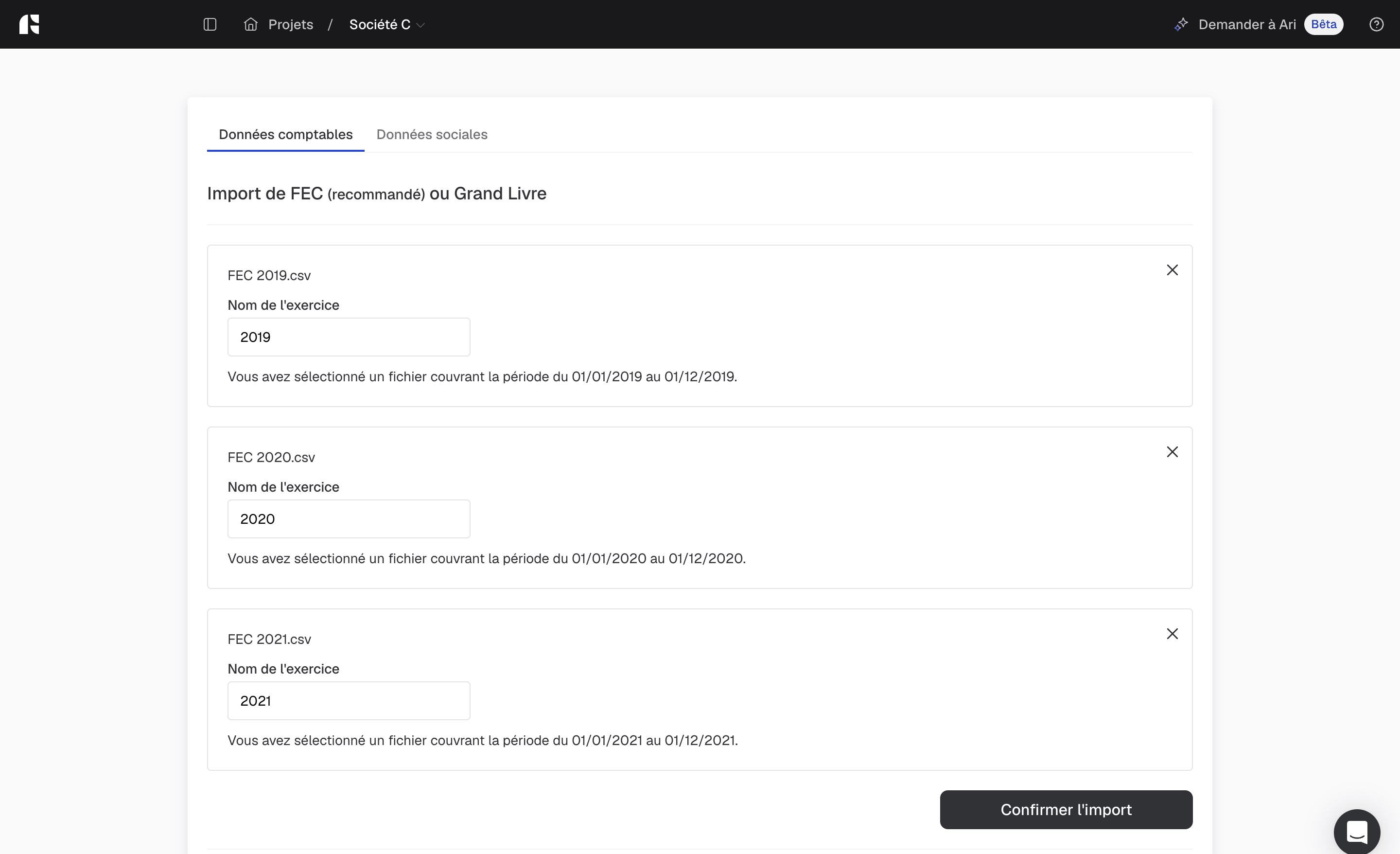Screen dimensions: 1400x854
Task: Open the chat support bubble
Action: (x=1357, y=833)
